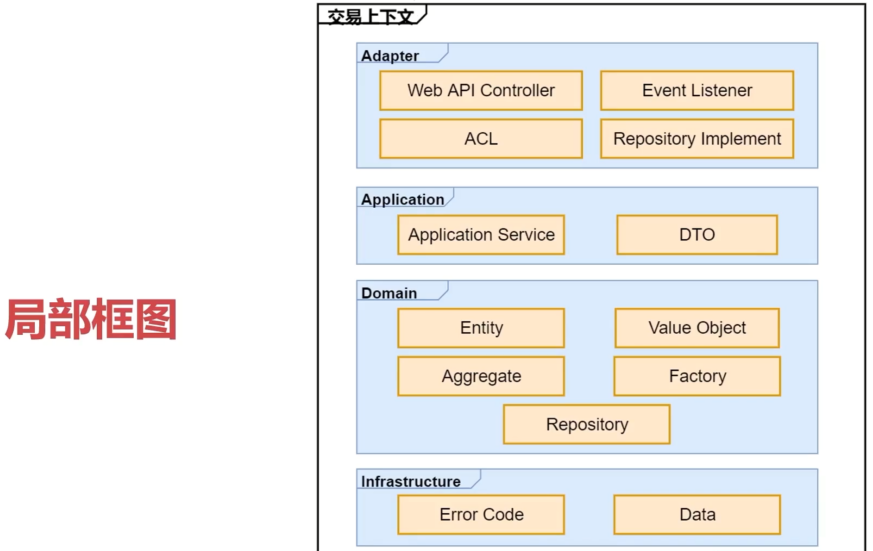Click the 交易上下文 frame title
The height and width of the screenshot is (551, 873).
[370, 16]
